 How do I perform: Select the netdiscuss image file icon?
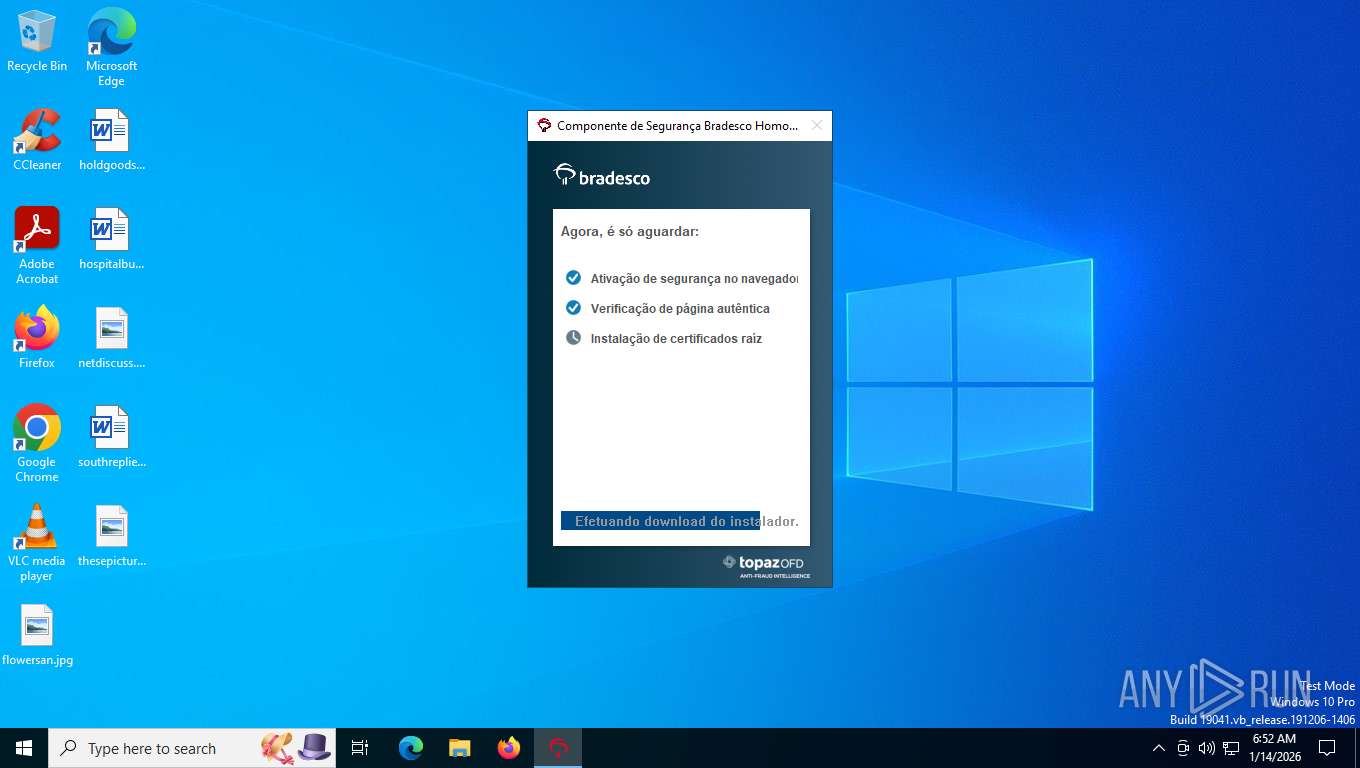(111, 338)
